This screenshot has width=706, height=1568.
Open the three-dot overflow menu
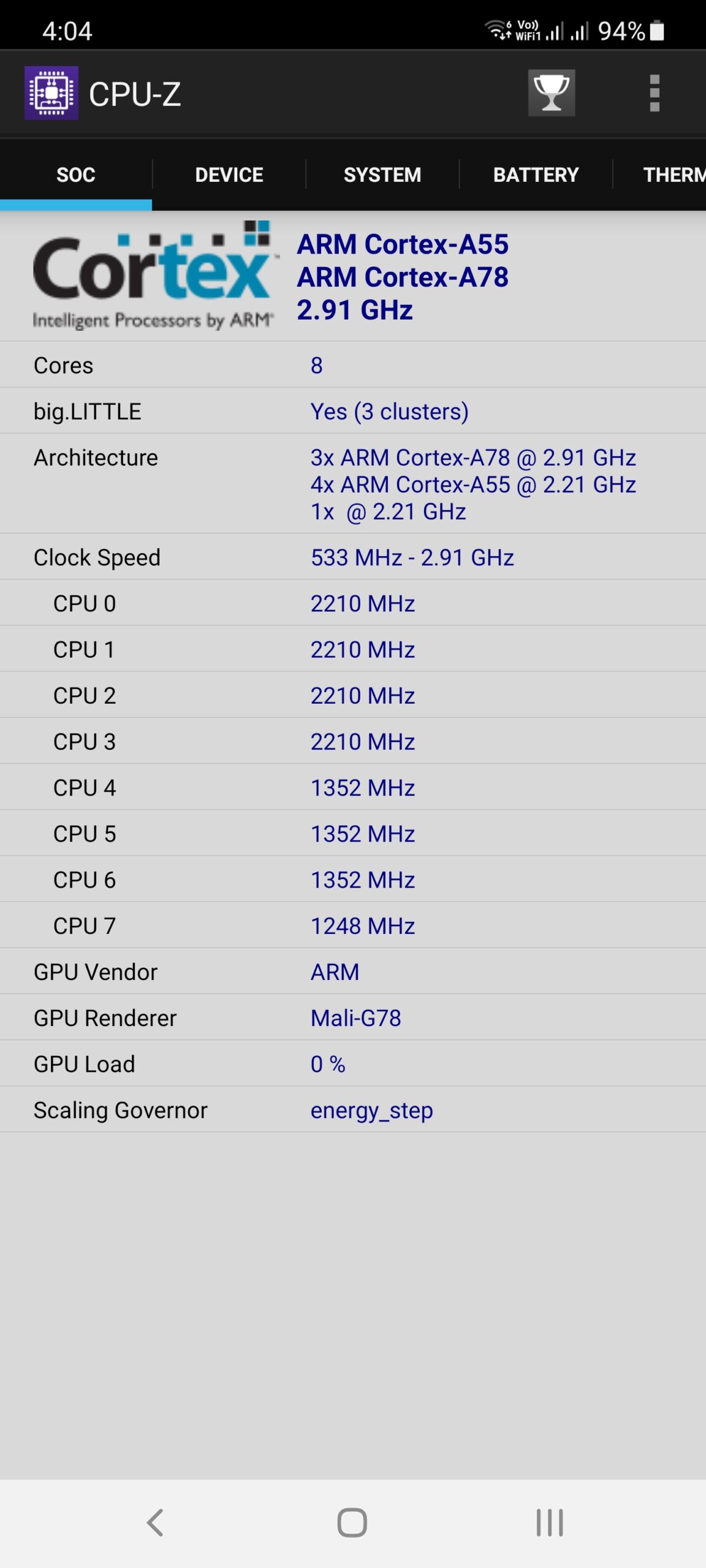pos(654,93)
